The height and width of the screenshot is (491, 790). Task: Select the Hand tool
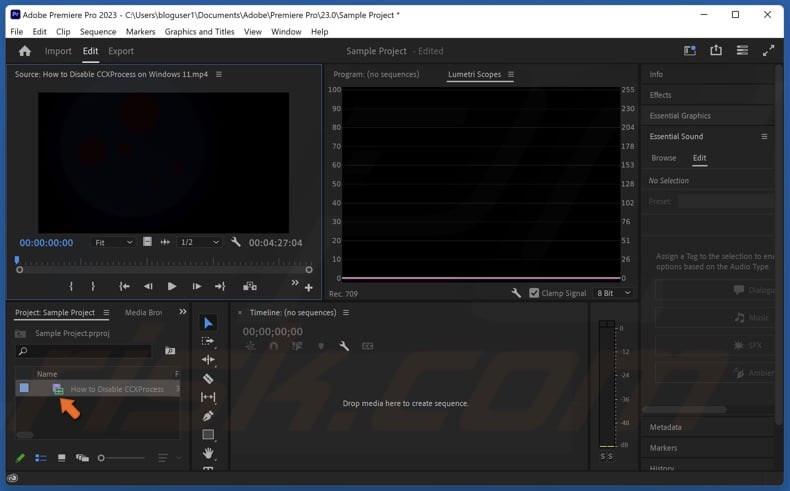(208, 453)
